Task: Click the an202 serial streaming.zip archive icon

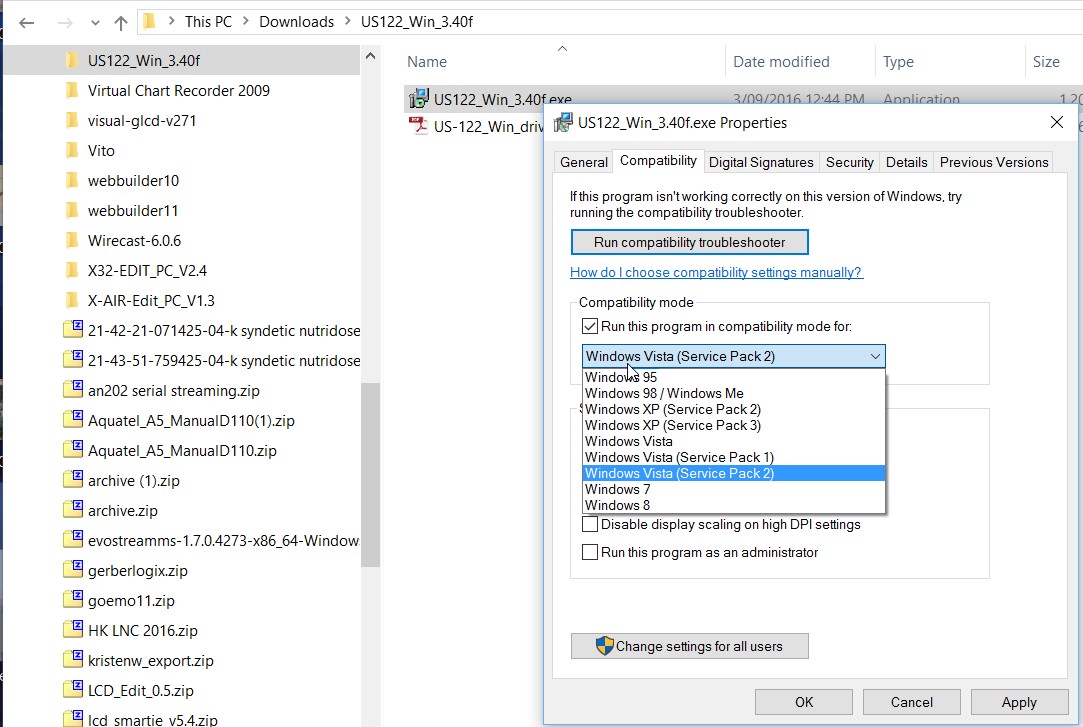Action: click(73, 389)
